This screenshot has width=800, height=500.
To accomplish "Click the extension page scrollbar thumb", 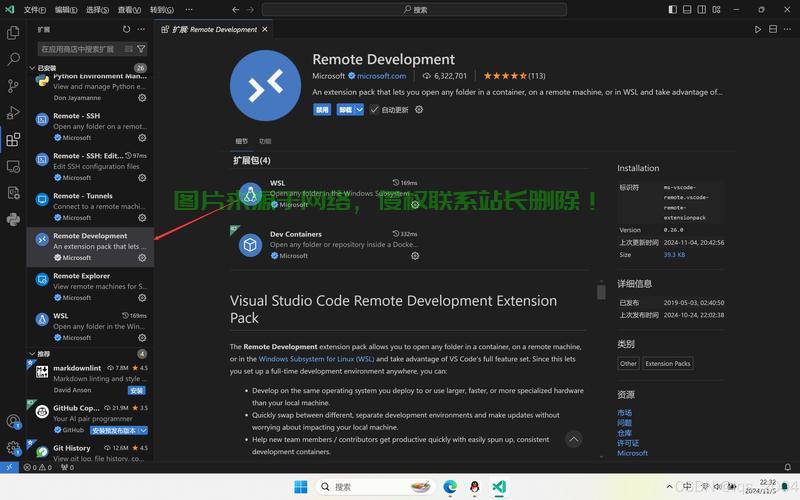I will point(601,292).
